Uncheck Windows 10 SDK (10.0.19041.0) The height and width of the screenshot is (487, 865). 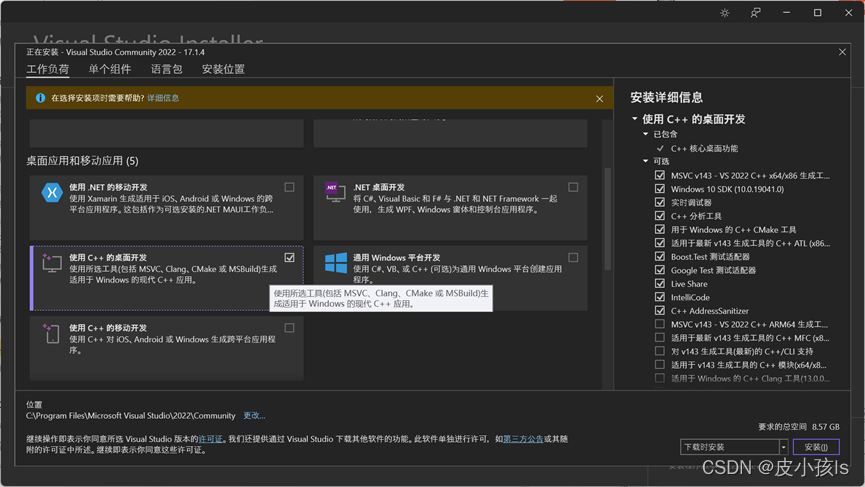coord(660,189)
